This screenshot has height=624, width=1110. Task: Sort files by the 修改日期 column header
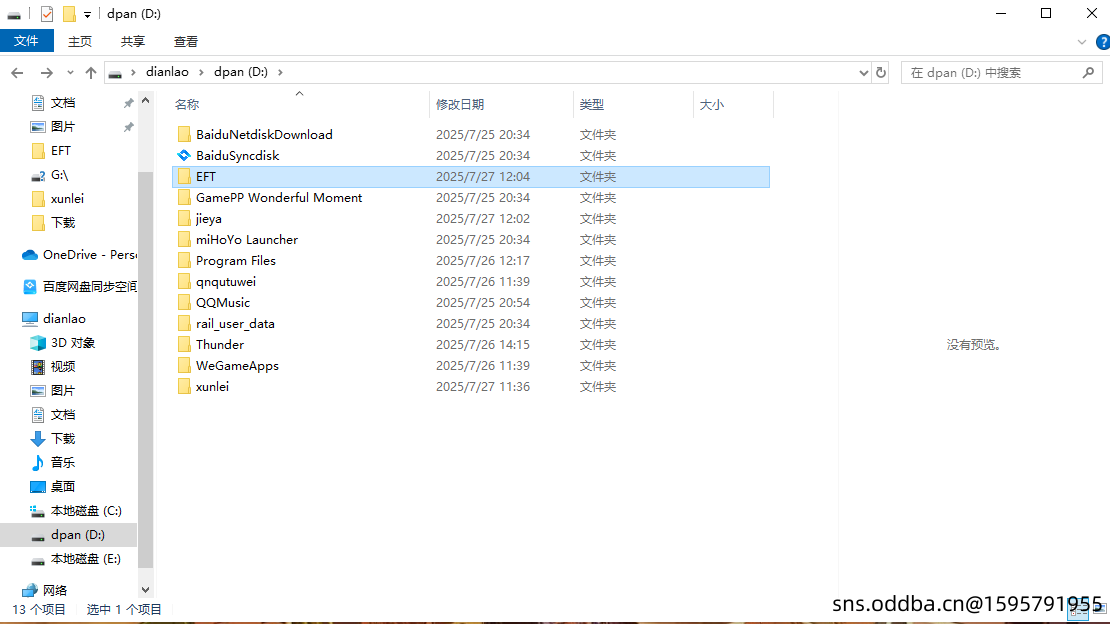pos(501,105)
